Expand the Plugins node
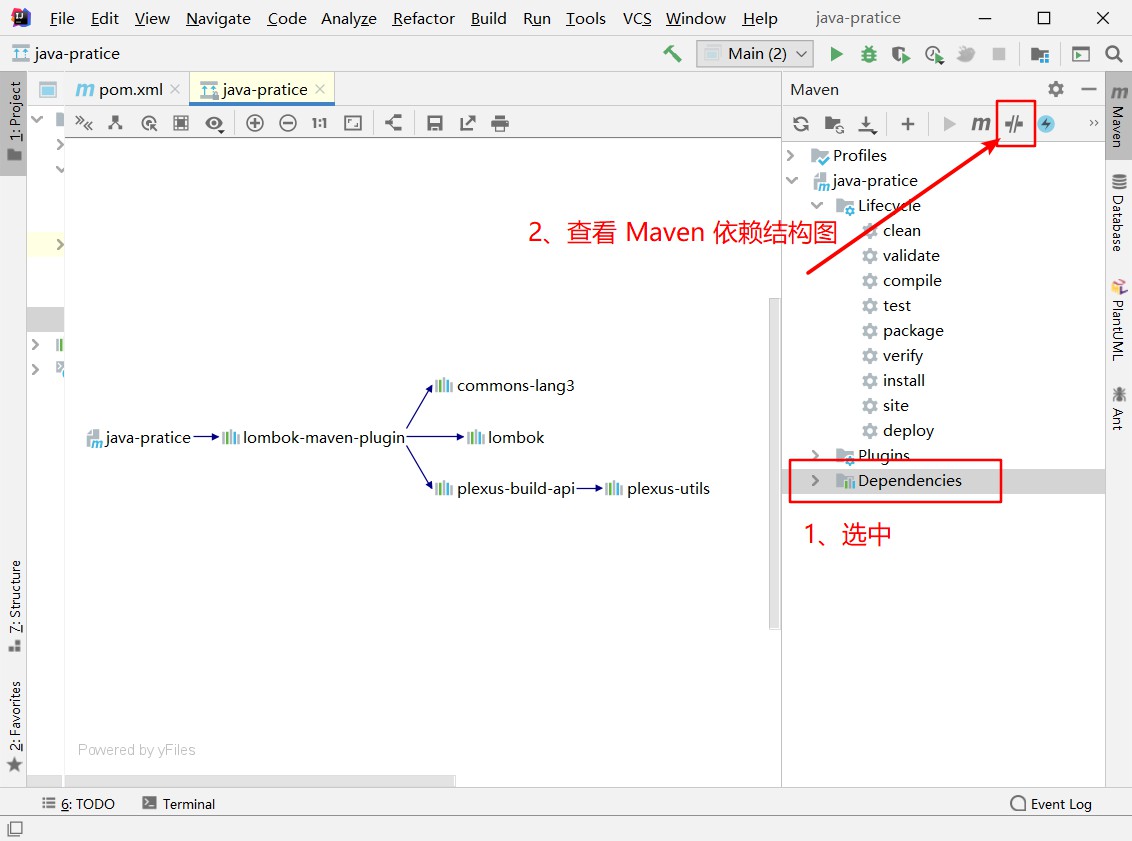 point(816,455)
